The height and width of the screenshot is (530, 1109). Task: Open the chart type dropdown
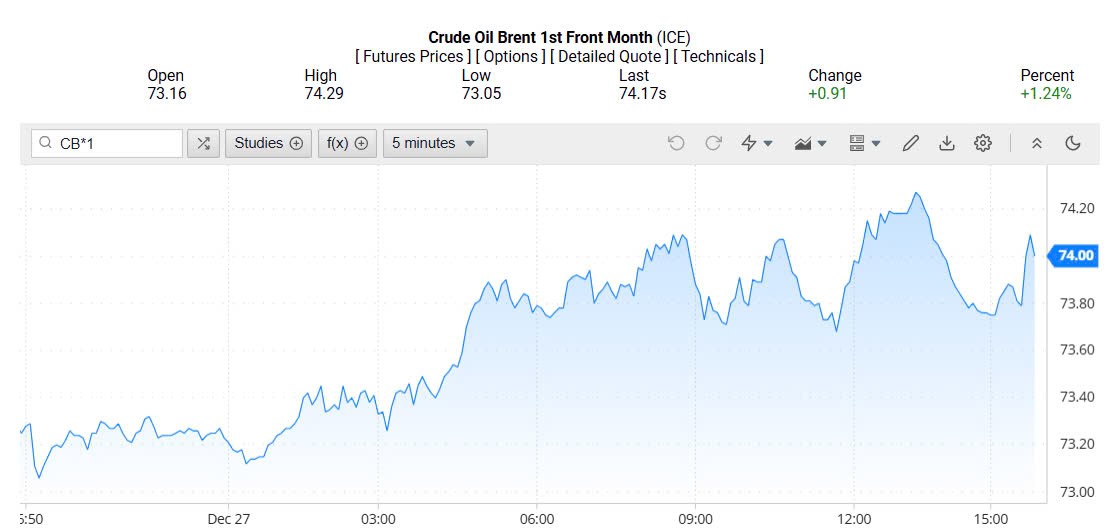811,143
